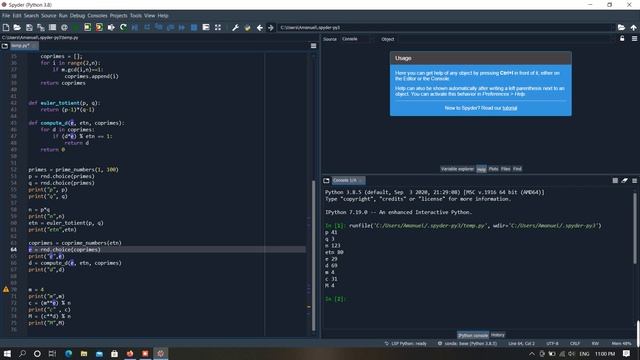Save all files toolbar icon
640x360 pixels.
tap(41, 27)
